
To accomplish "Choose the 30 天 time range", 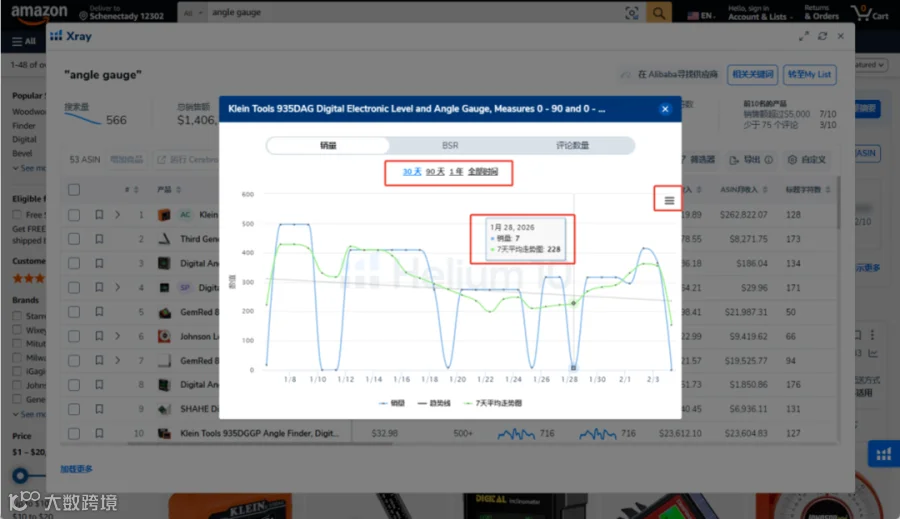I will 412,172.
